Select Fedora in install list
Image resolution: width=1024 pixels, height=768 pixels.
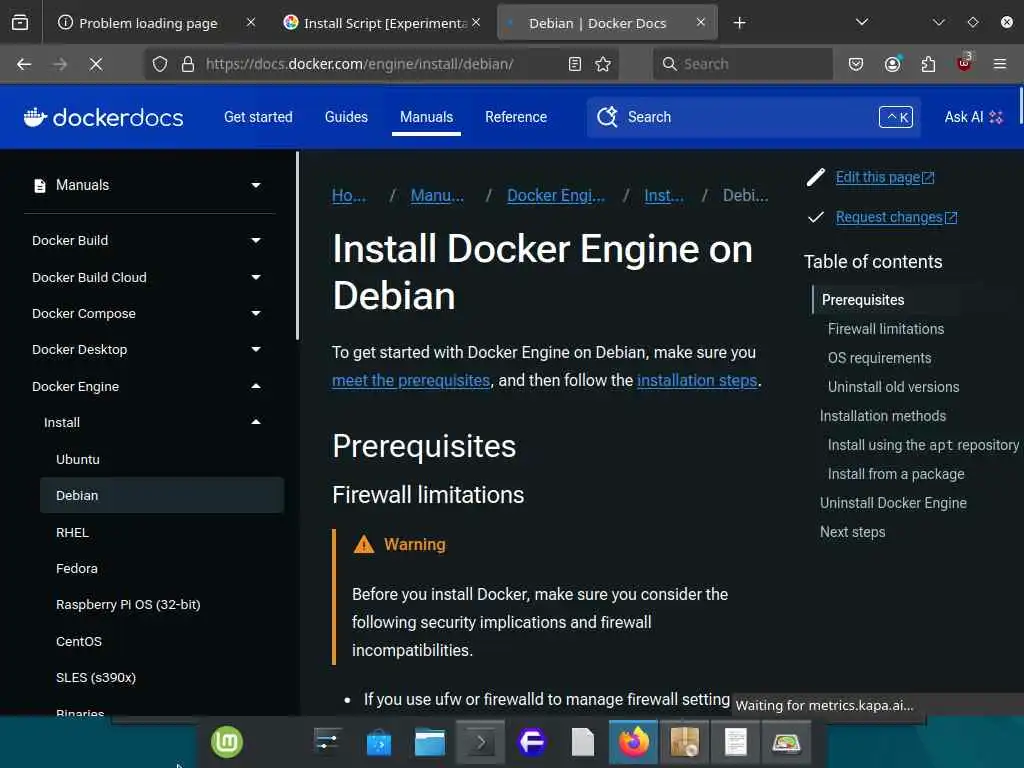point(76,568)
